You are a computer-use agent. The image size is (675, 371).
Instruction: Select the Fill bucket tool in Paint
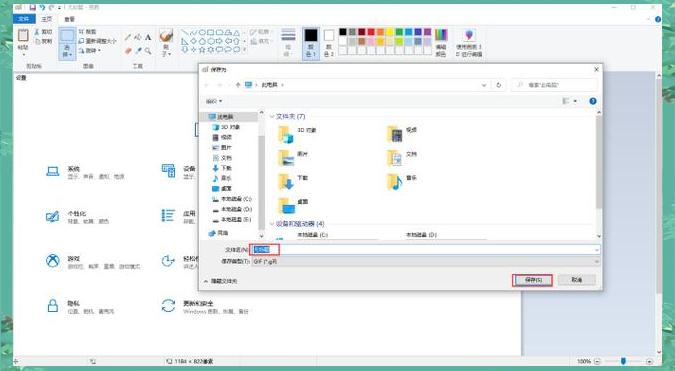click(138, 37)
